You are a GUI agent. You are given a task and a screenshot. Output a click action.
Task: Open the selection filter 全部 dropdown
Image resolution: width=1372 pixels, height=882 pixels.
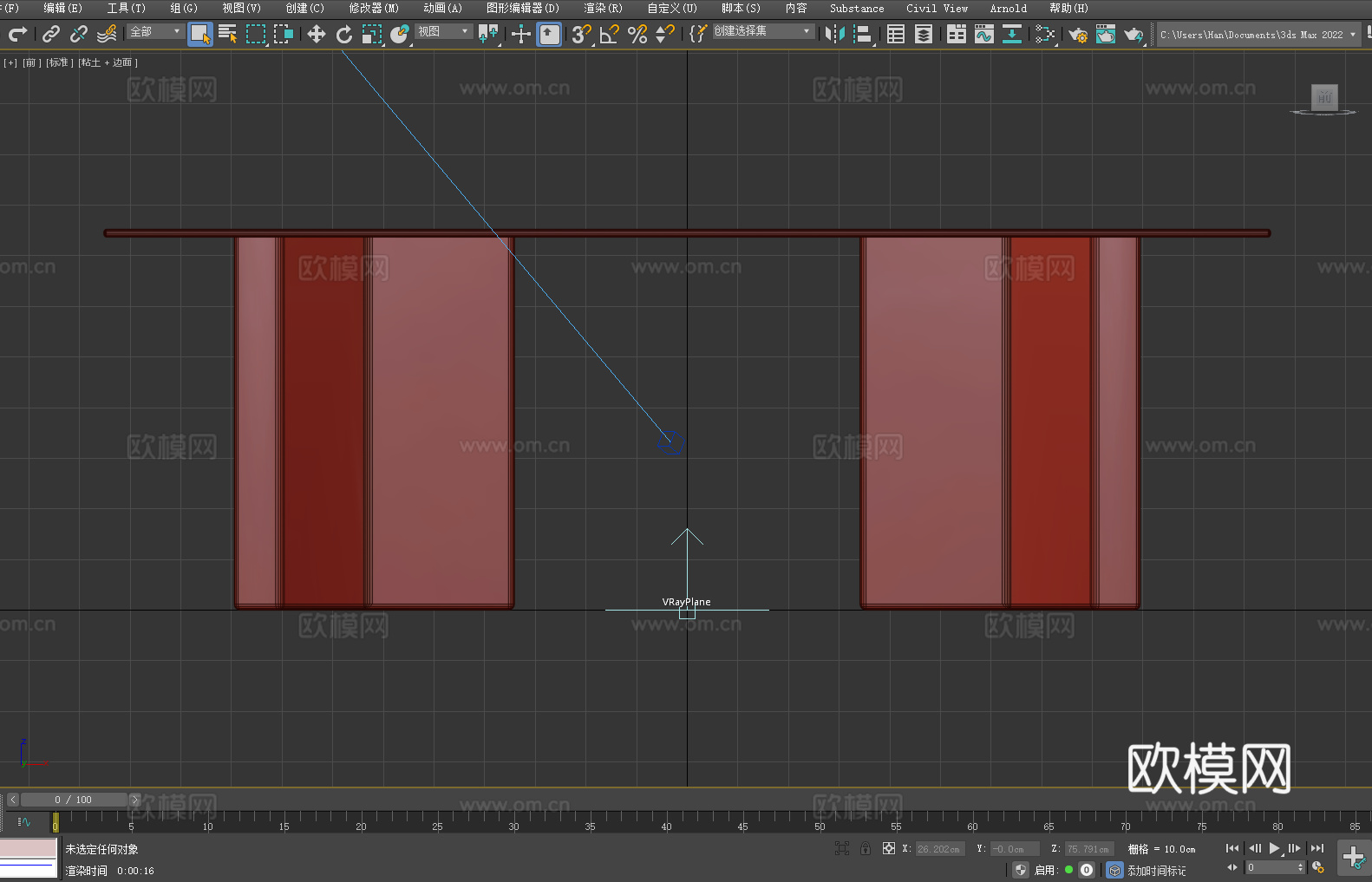coord(155,31)
